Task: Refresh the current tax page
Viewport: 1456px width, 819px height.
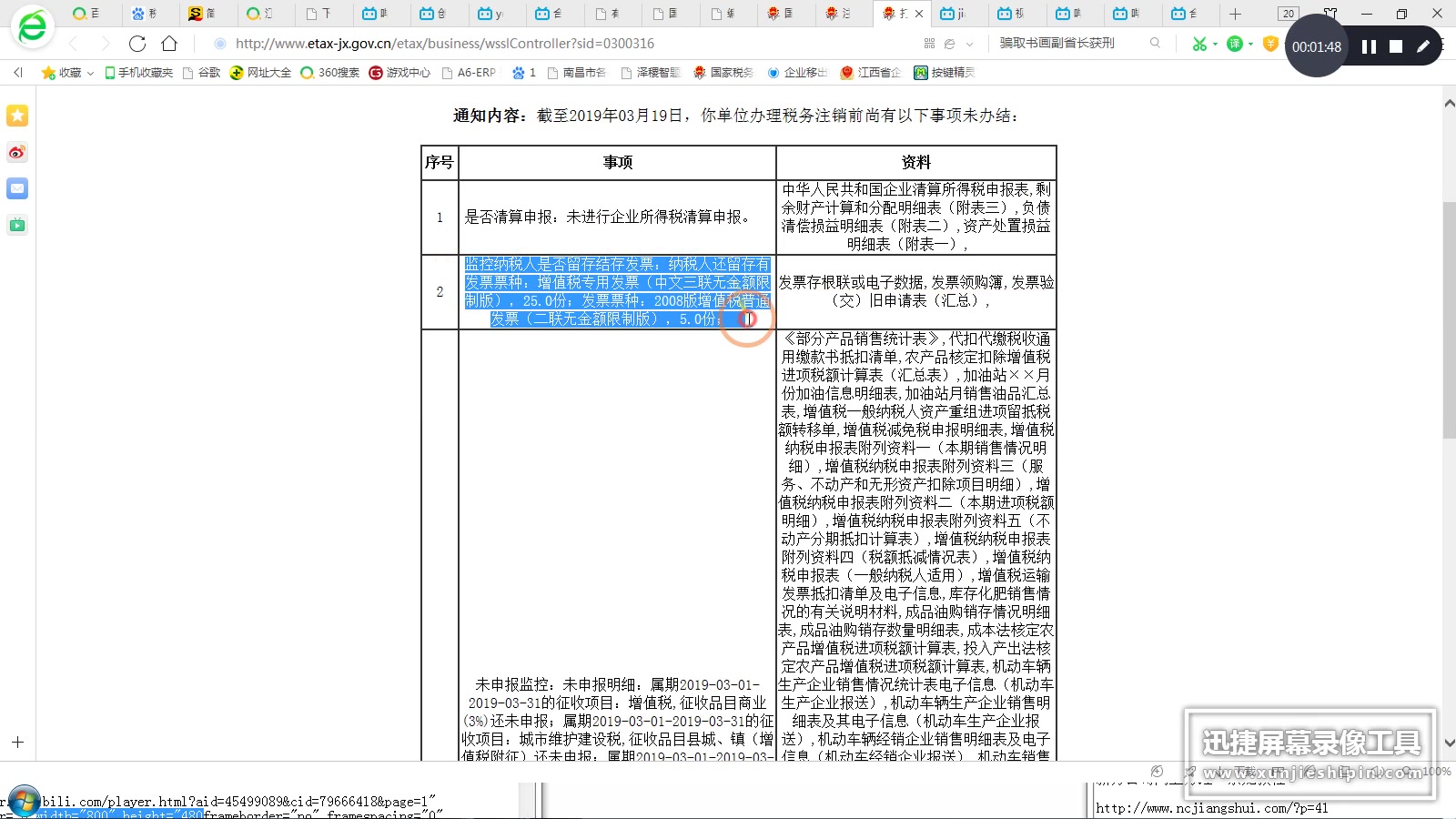Action: 137,43
